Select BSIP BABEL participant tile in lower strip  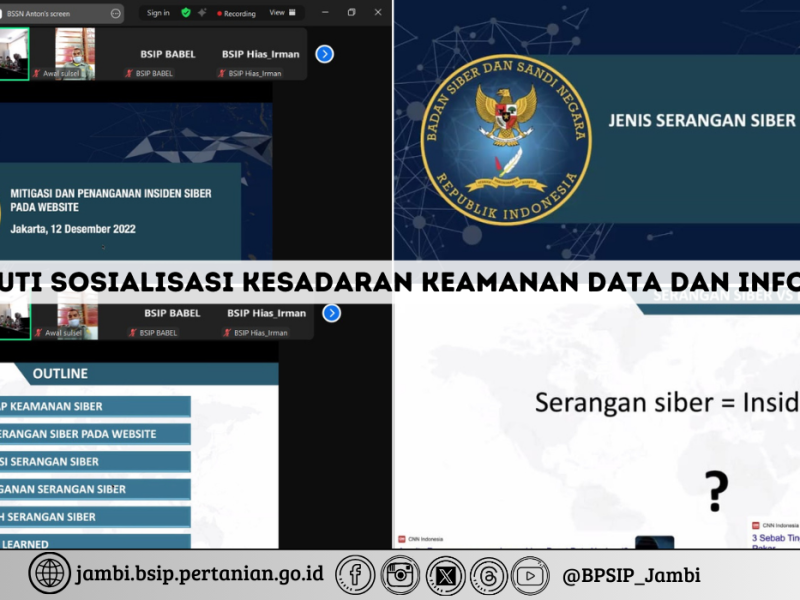point(172,322)
